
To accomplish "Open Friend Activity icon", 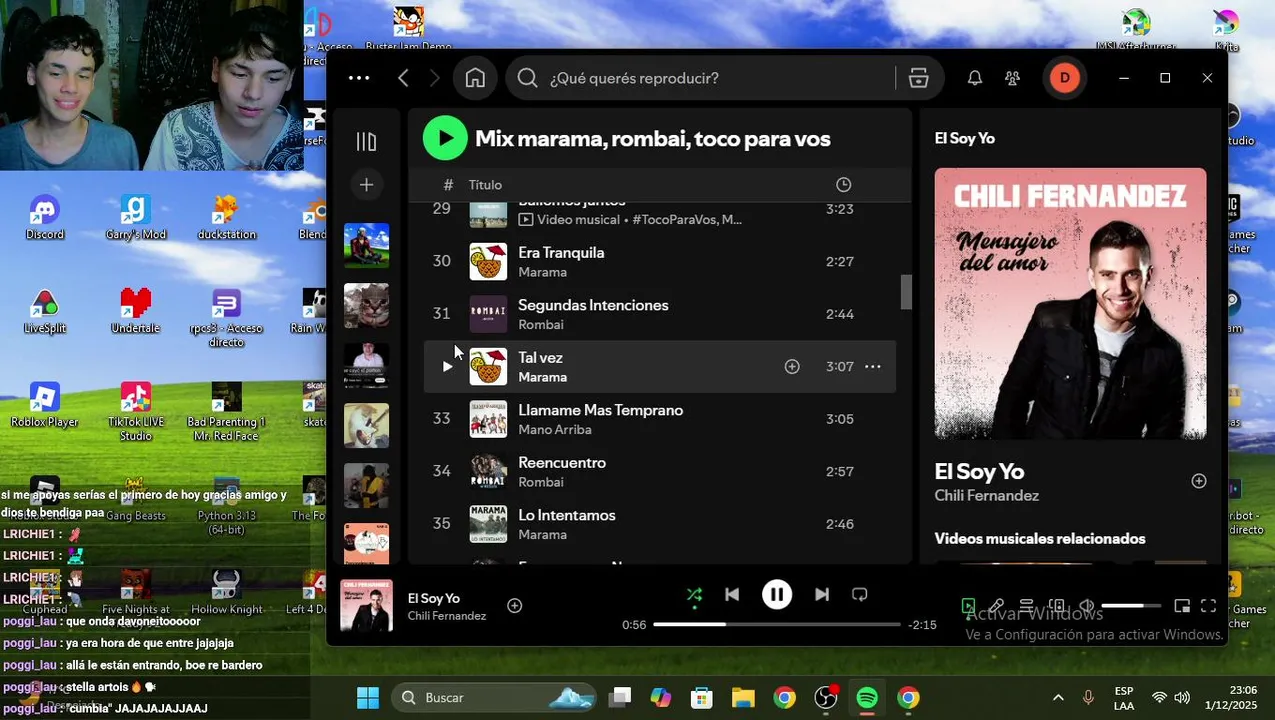I will click(x=1013, y=78).
